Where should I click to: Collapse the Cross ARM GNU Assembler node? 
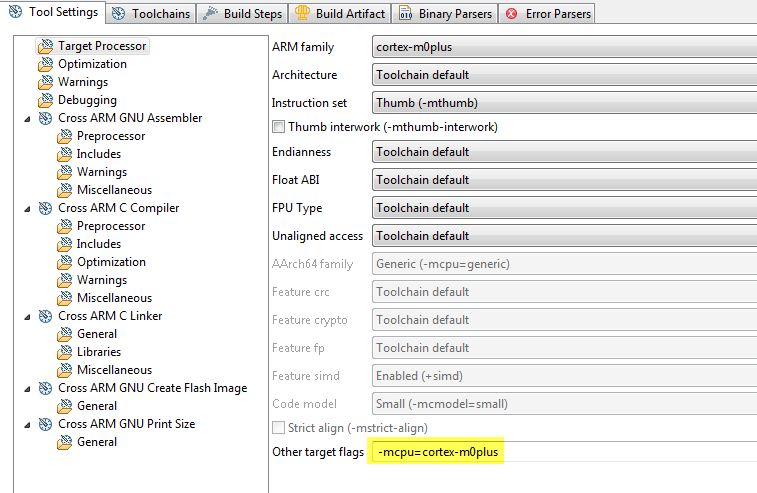pyautogui.click(x=28, y=119)
